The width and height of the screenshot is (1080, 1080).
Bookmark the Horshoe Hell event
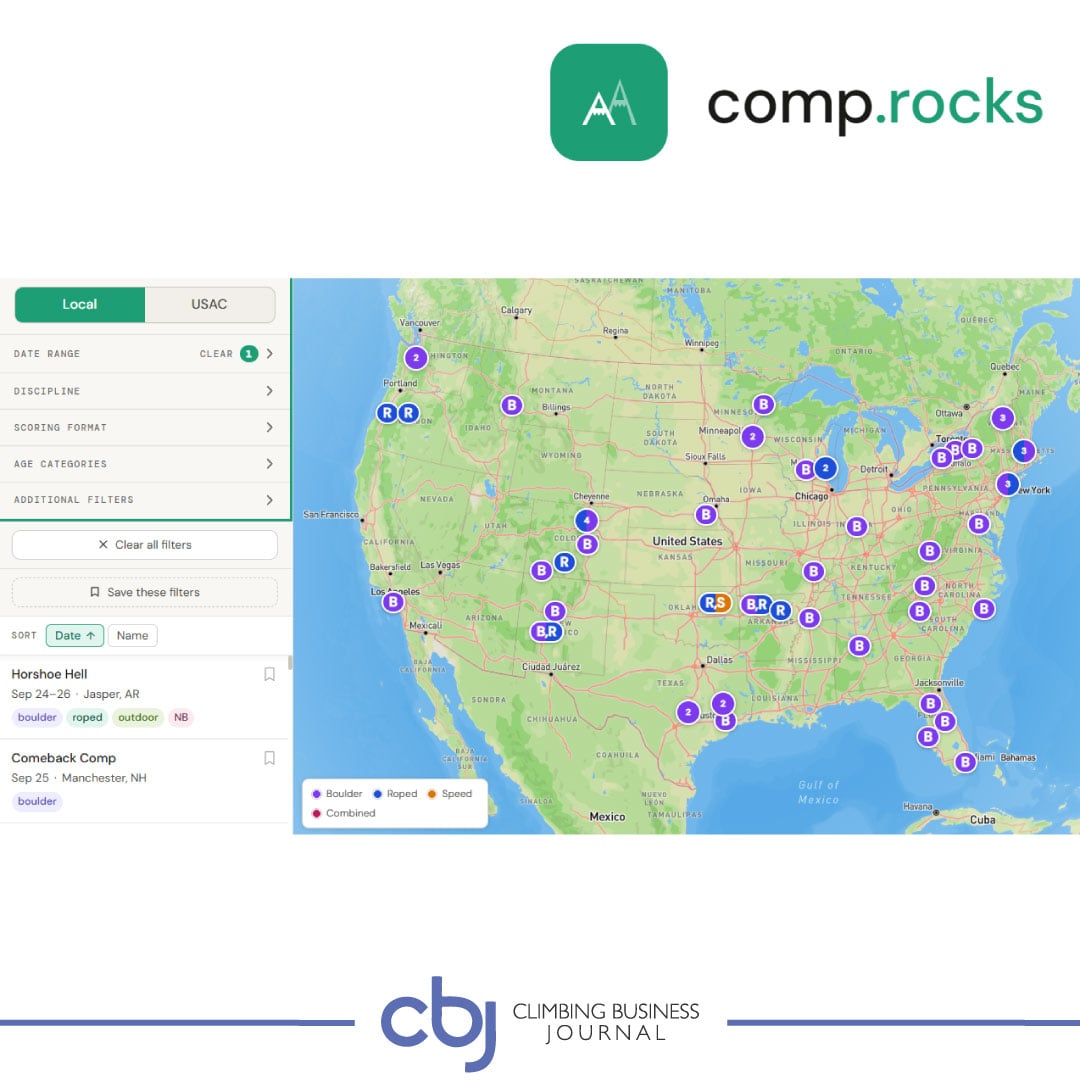coord(269,674)
